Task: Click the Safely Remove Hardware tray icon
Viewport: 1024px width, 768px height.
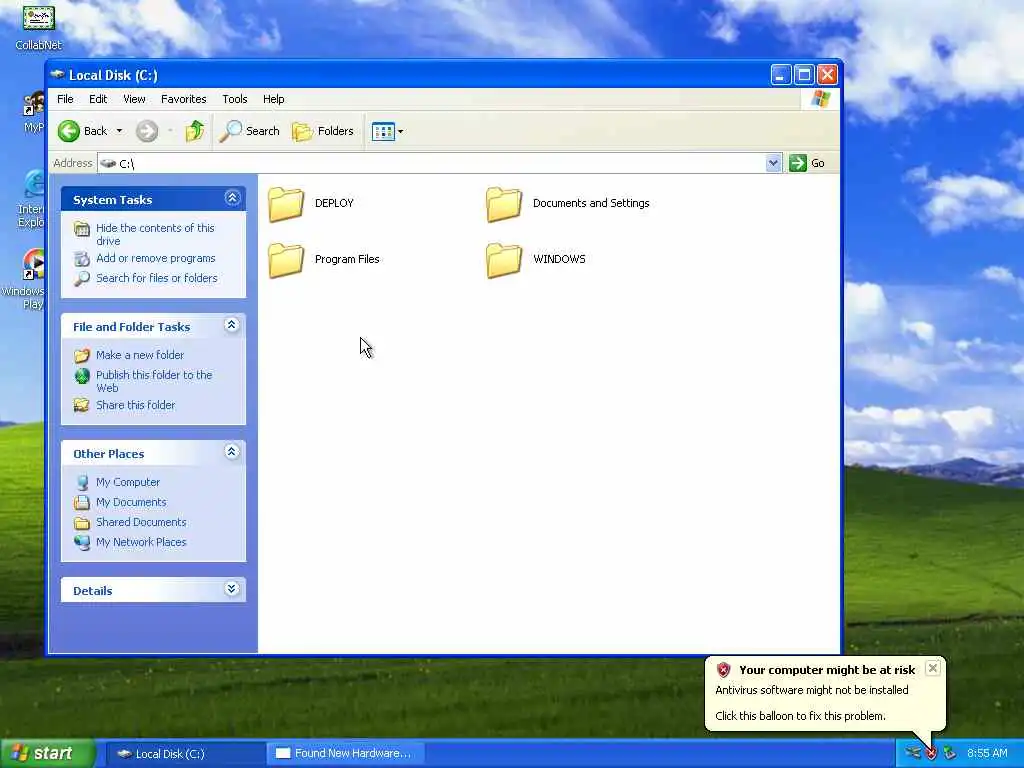Action: 950,753
